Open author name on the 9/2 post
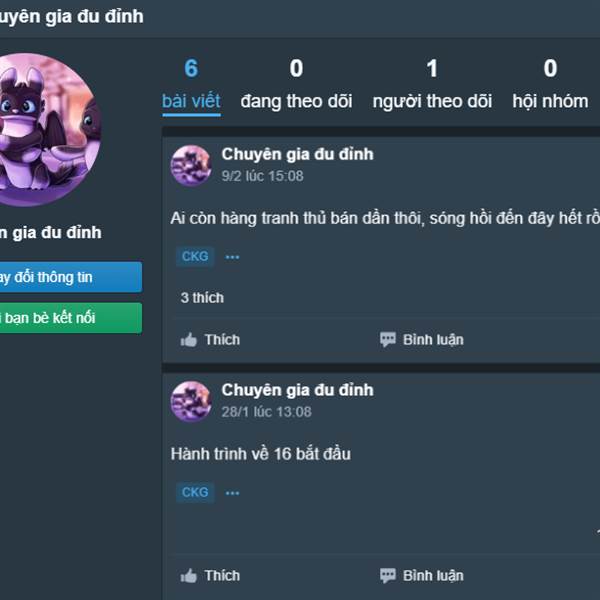Viewport: 600px width, 600px height. [297, 154]
